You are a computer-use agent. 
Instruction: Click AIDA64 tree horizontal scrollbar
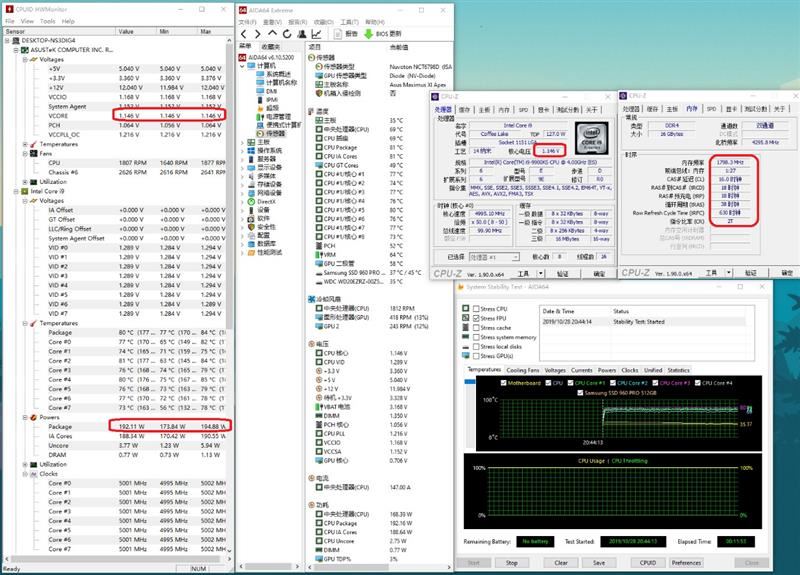point(269,566)
